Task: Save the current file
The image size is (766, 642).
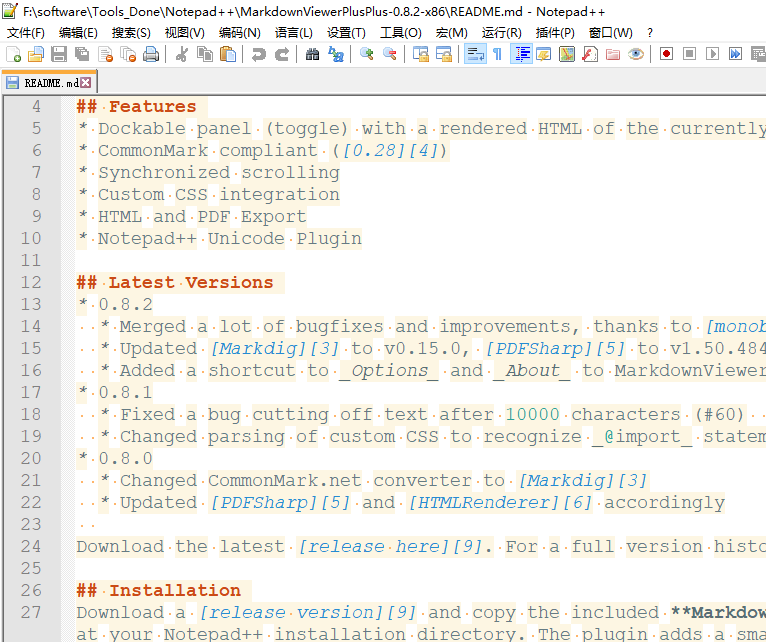Action: click(x=59, y=54)
